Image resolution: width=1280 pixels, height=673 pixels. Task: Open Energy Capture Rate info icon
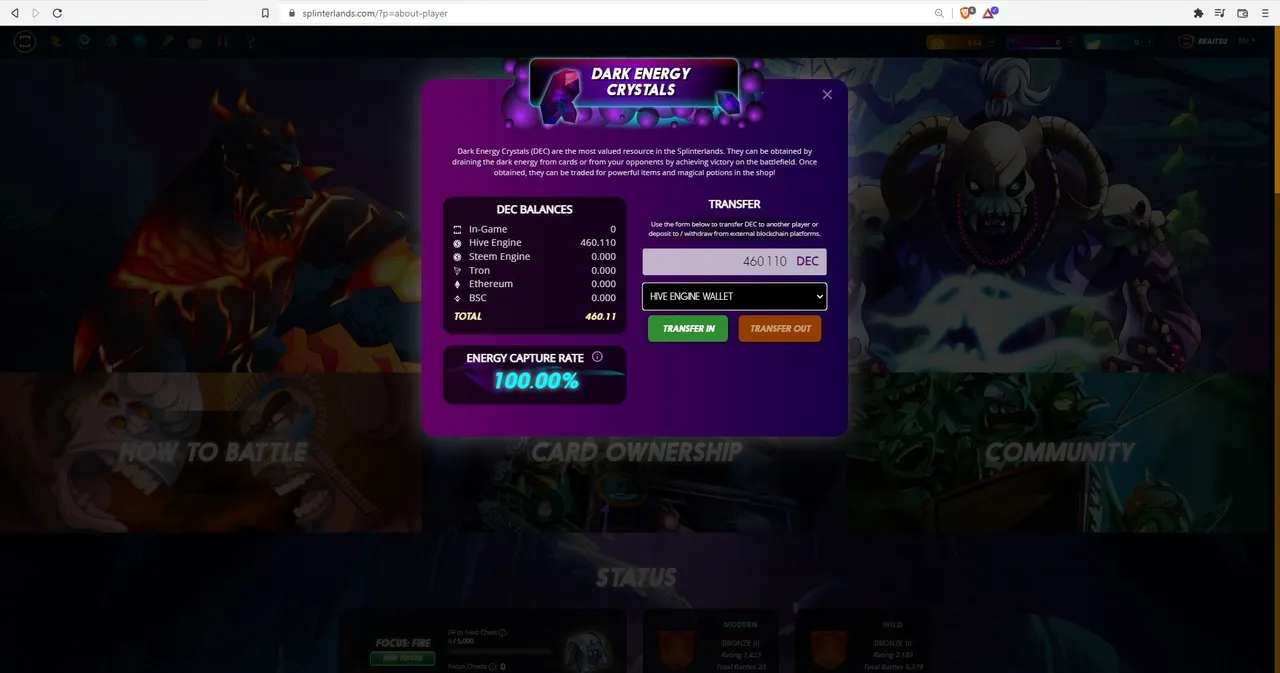coord(597,357)
